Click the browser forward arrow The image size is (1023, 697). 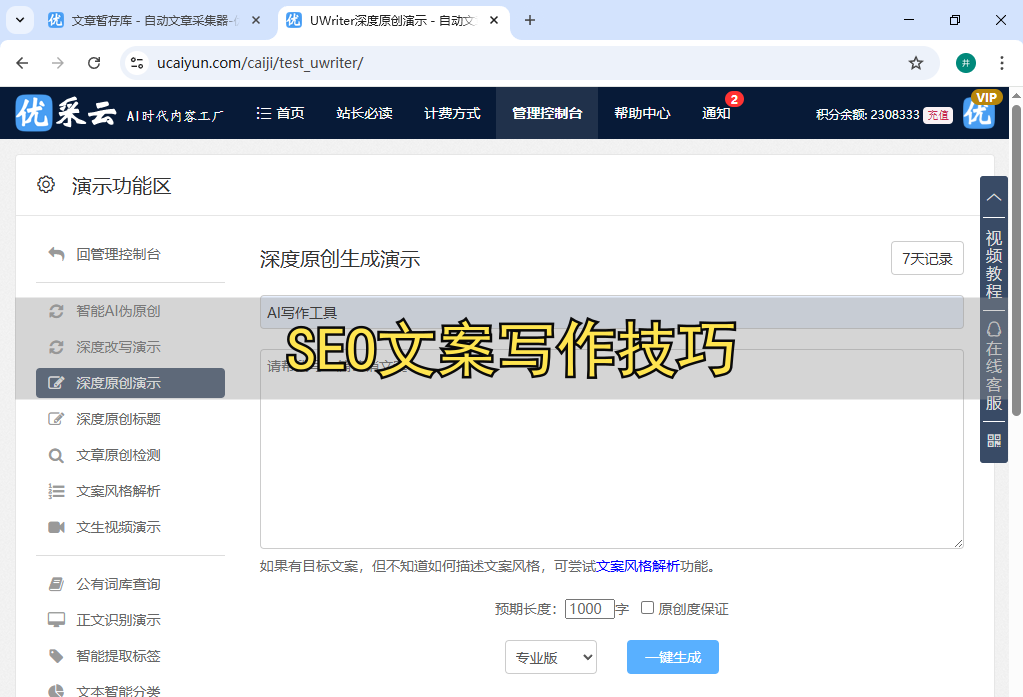pyautogui.click(x=58, y=63)
